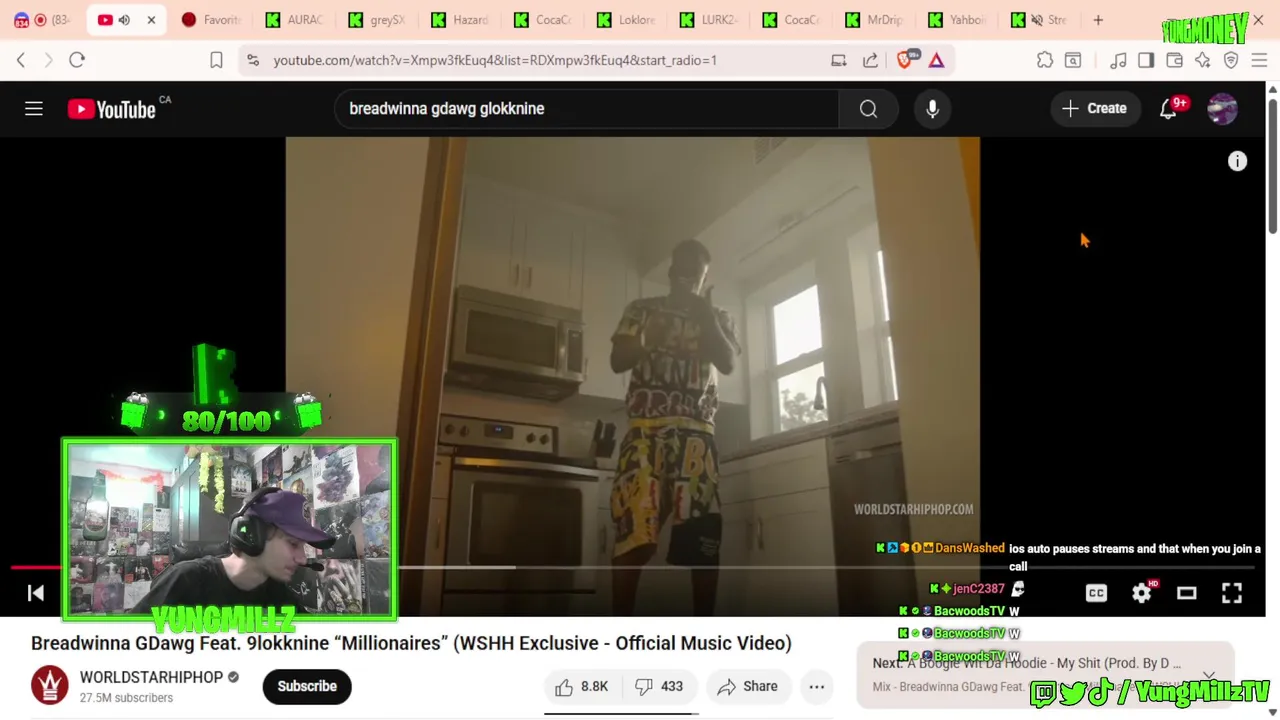Skip to the previous video

coord(35,593)
